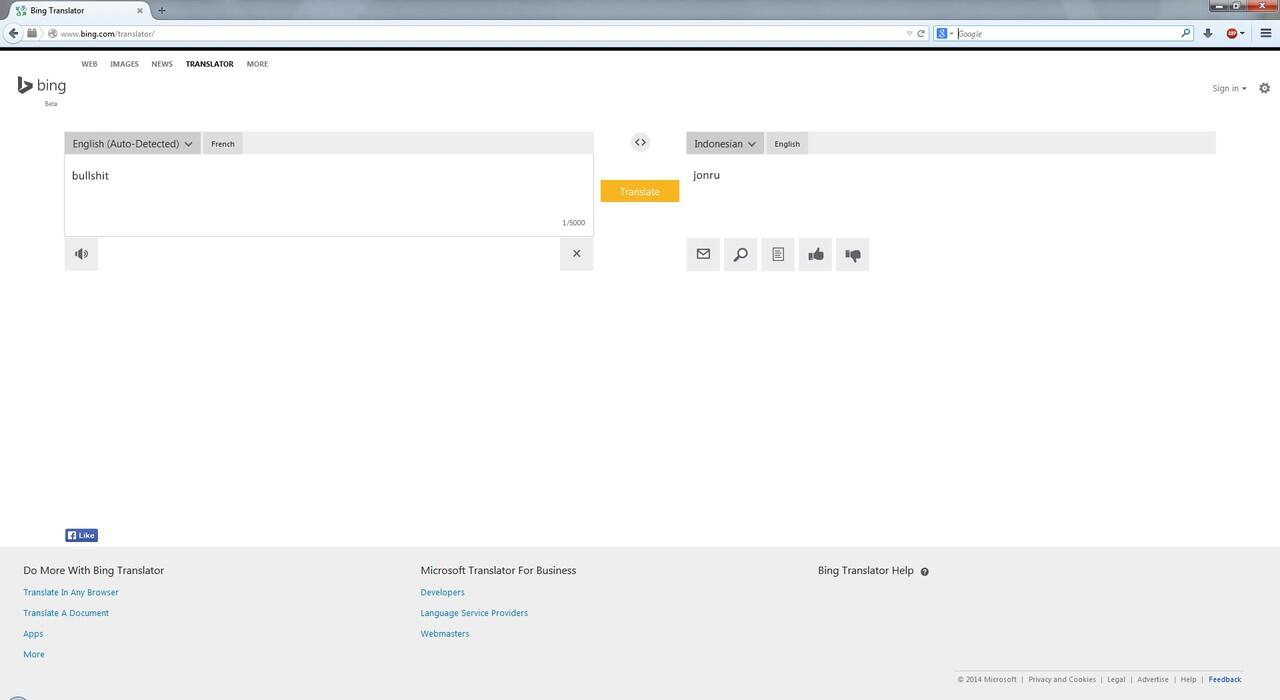
Task: Open the Feedback footer link
Action: click(1225, 680)
